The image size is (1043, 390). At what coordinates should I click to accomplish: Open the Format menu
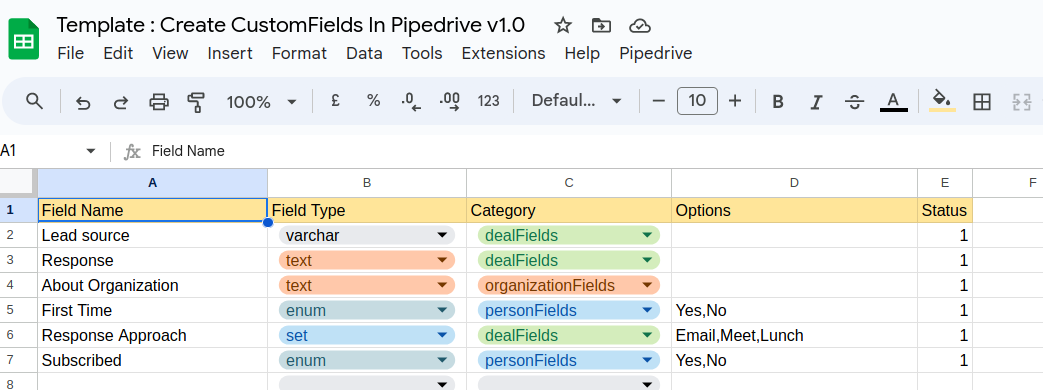pos(299,53)
